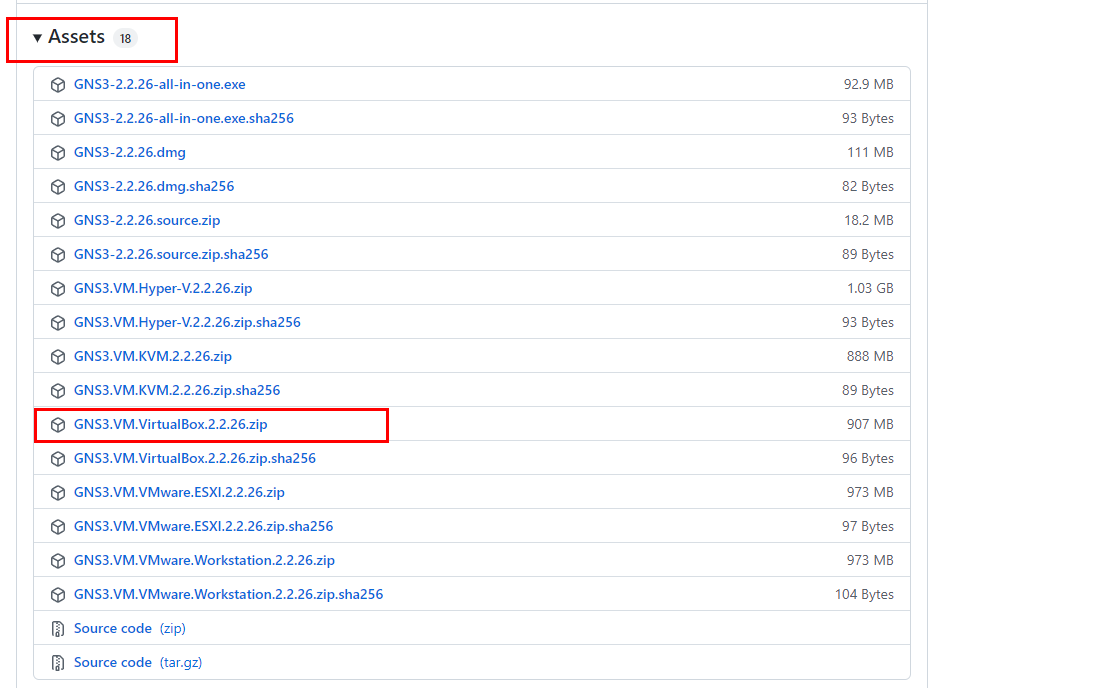This screenshot has height=688, width=1100.
Task: Click the 82 Bytes size text
Action: tap(868, 187)
